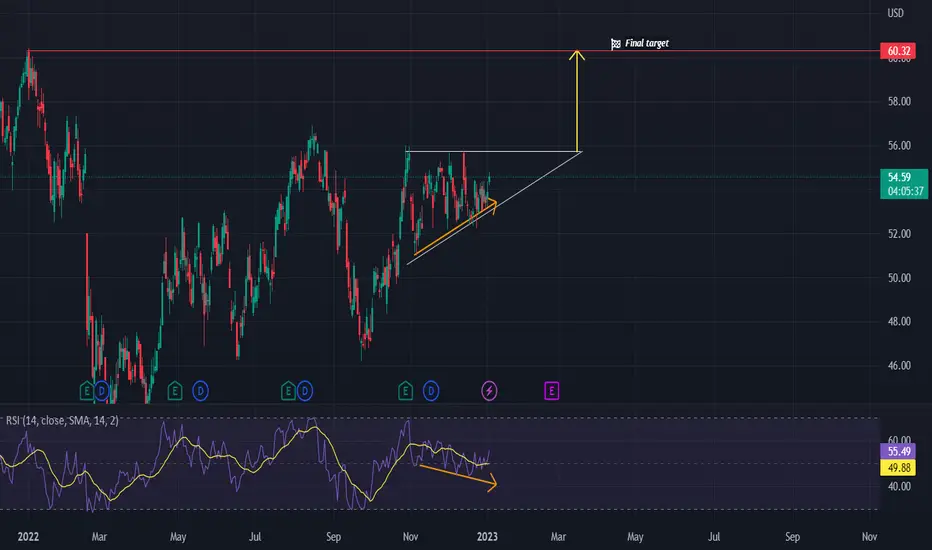Click the purple 55.49 RSI value label
The image size is (932, 550).
(899, 451)
